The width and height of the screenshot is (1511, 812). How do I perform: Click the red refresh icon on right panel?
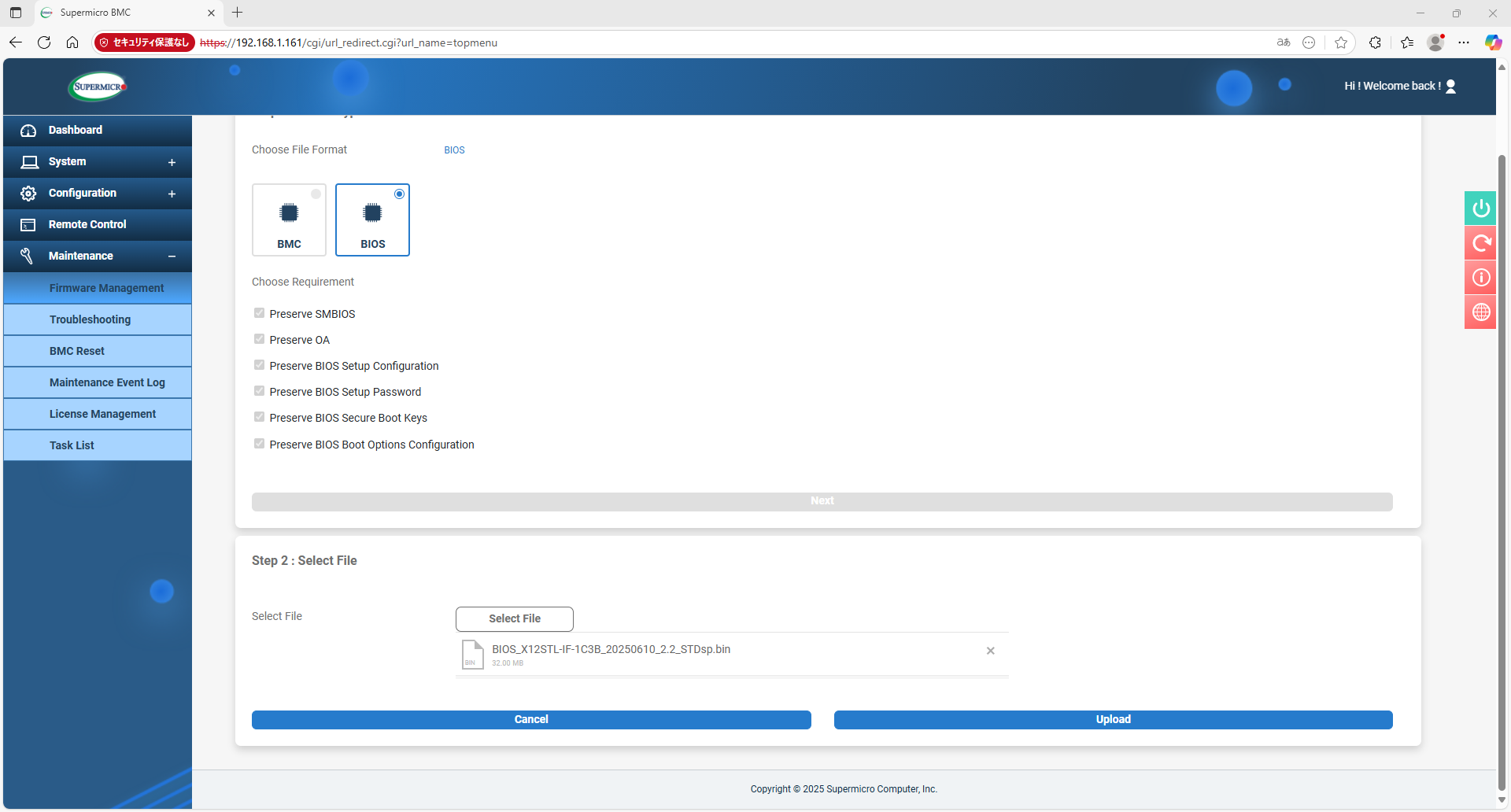pyautogui.click(x=1480, y=243)
